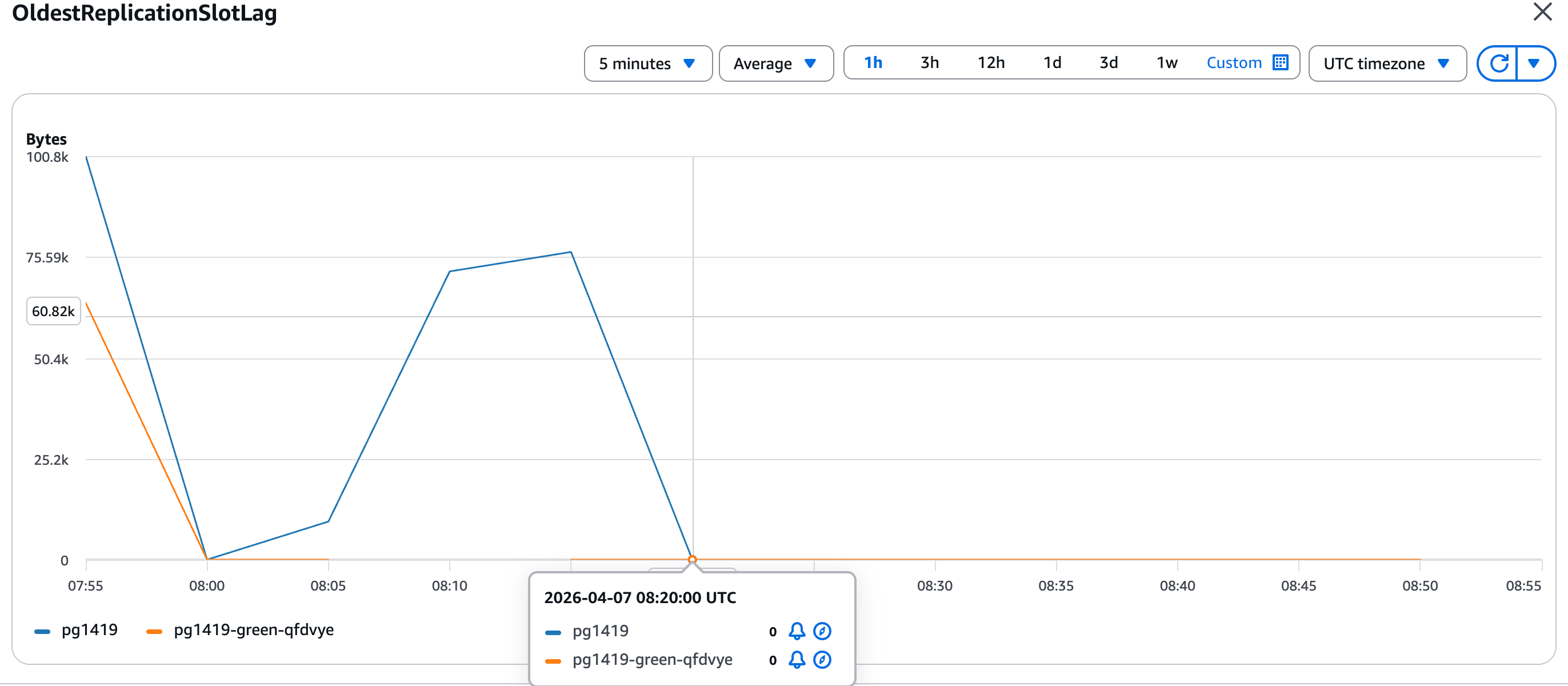Expand the refresh options arrow
Viewport: 1568px width, 686px height.
[1533, 63]
